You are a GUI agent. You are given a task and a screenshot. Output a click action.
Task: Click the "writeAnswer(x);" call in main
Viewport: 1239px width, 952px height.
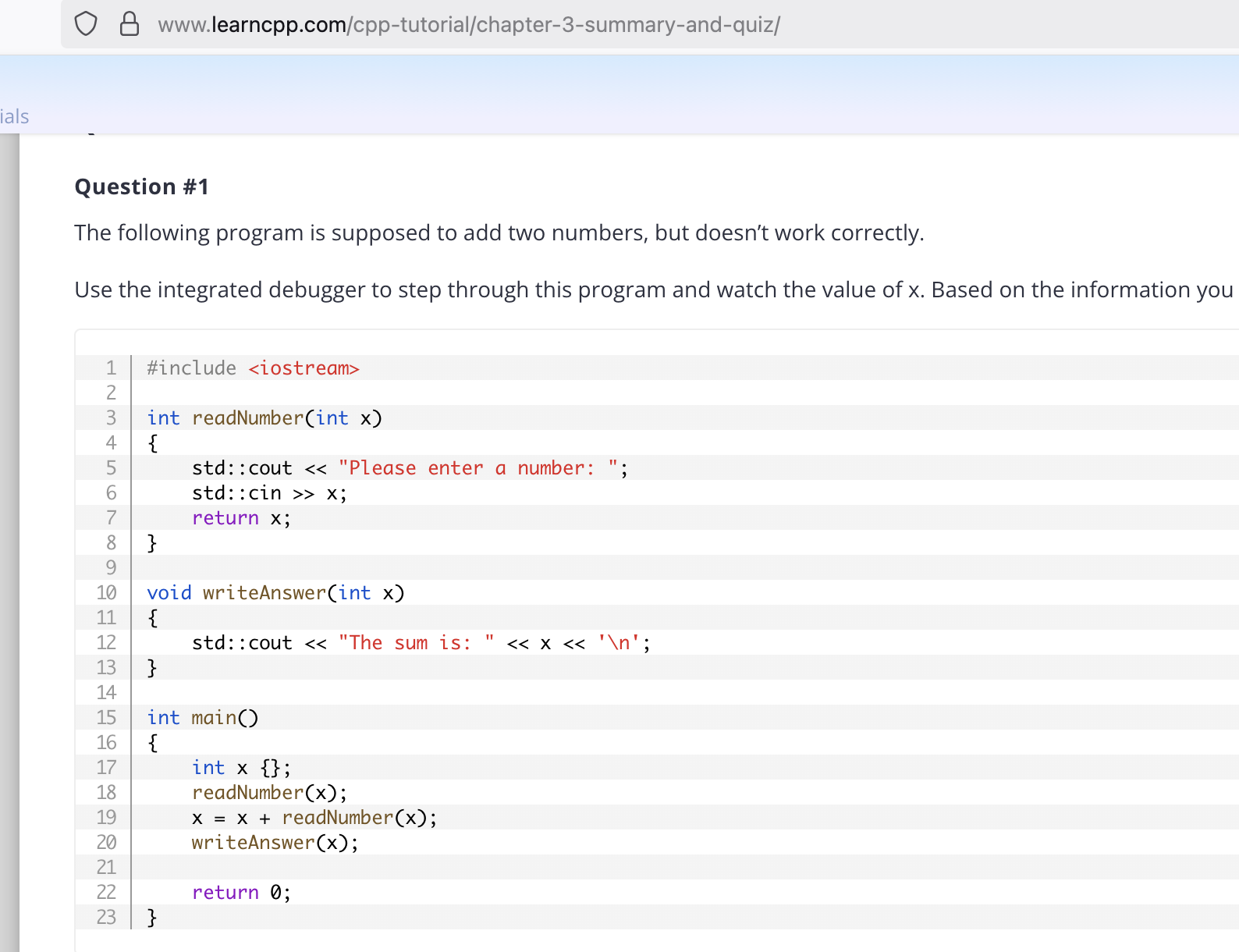275,843
